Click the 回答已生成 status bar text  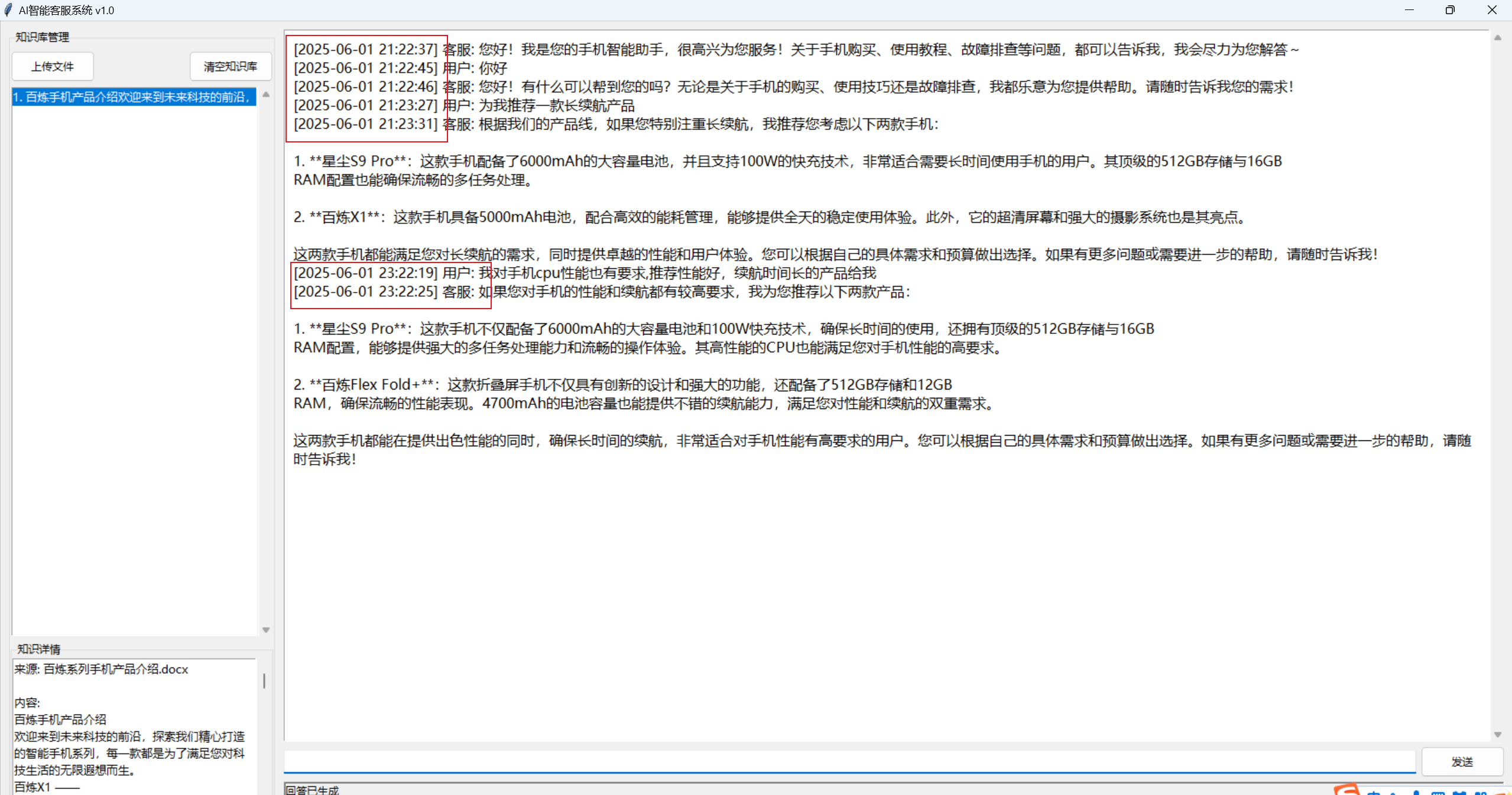tap(312, 790)
